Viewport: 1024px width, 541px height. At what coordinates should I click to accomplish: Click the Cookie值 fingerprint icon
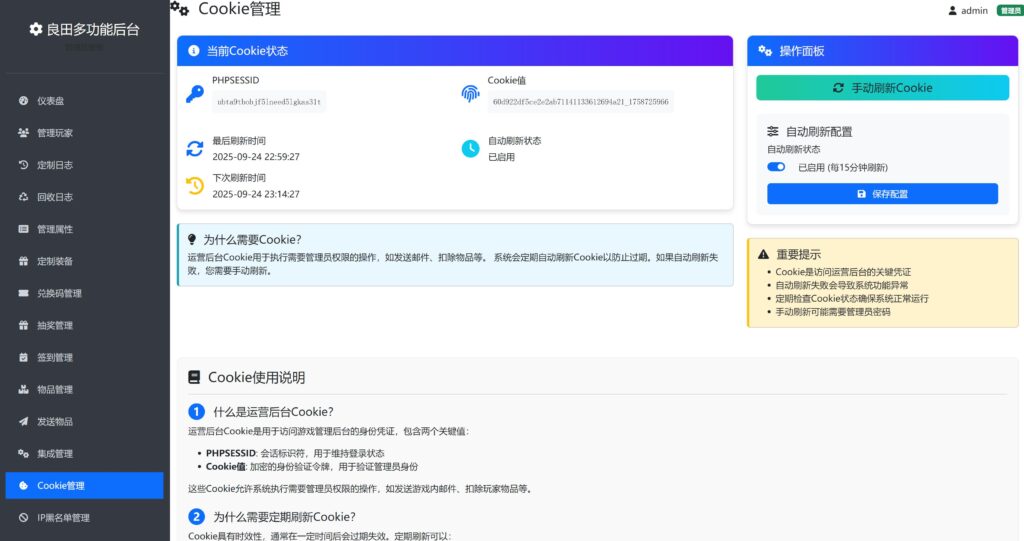tap(470, 94)
